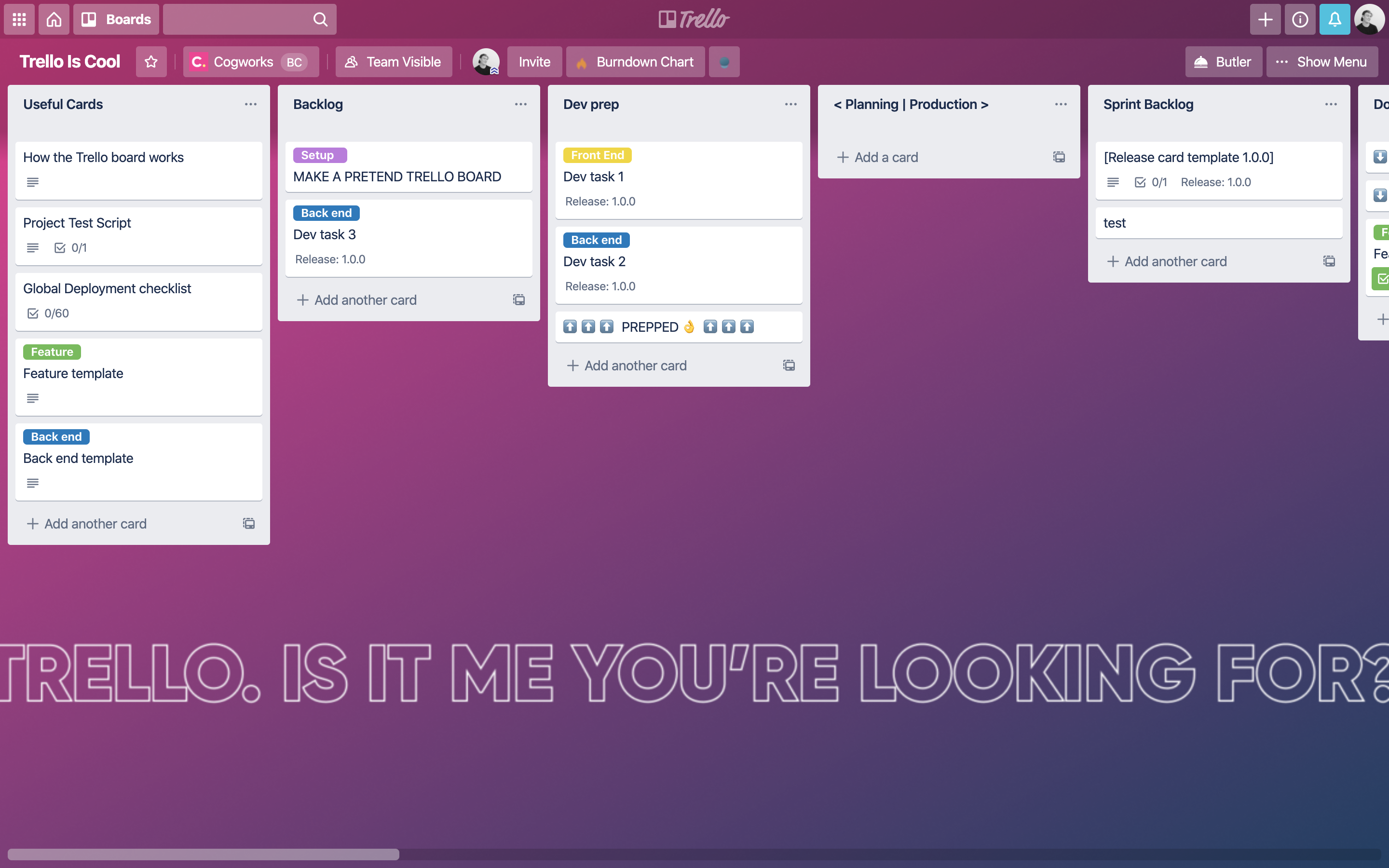The image size is (1389, 868).
Task: Open the test card
Action: click(1219, 223)
